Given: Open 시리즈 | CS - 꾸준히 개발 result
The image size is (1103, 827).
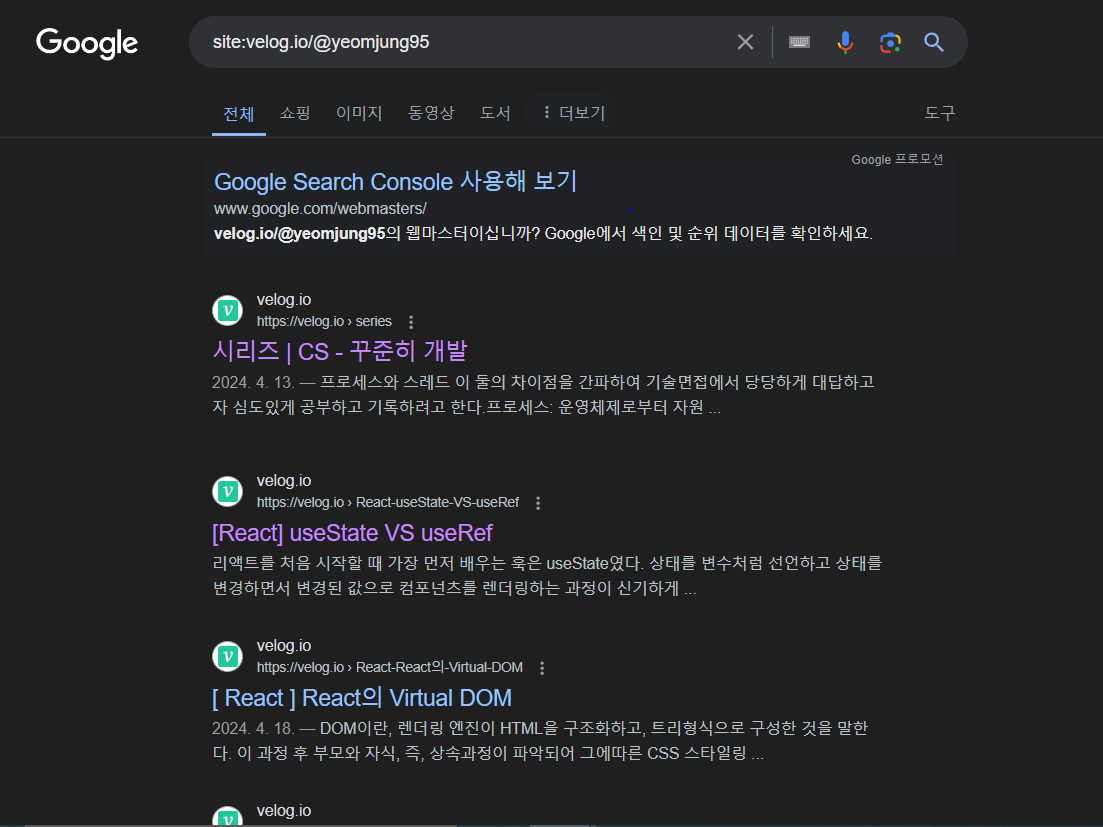Looking at the screenshot, I should coord(340,351).
